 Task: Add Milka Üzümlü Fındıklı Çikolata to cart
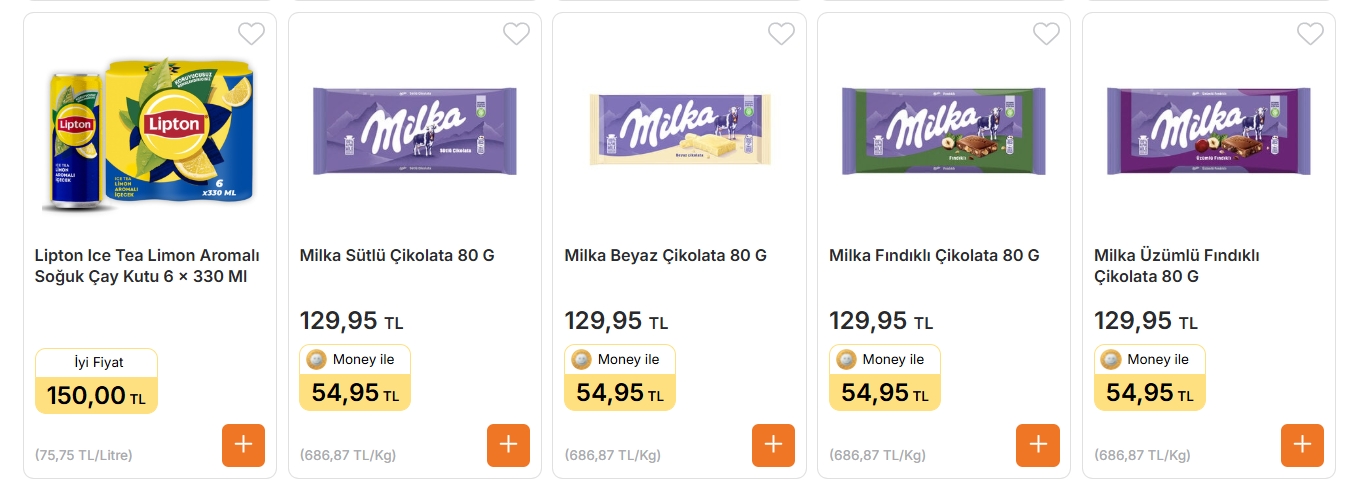point(1302,445)
